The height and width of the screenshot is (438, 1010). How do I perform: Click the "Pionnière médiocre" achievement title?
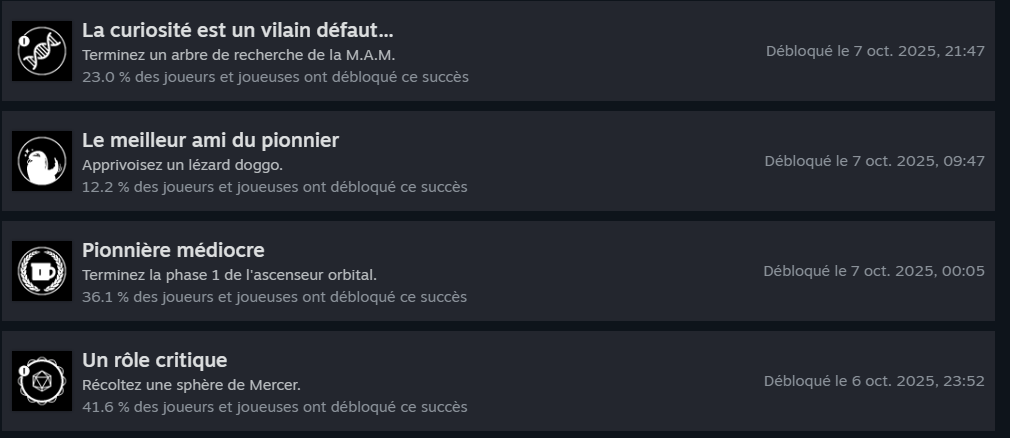pos(173,250)
